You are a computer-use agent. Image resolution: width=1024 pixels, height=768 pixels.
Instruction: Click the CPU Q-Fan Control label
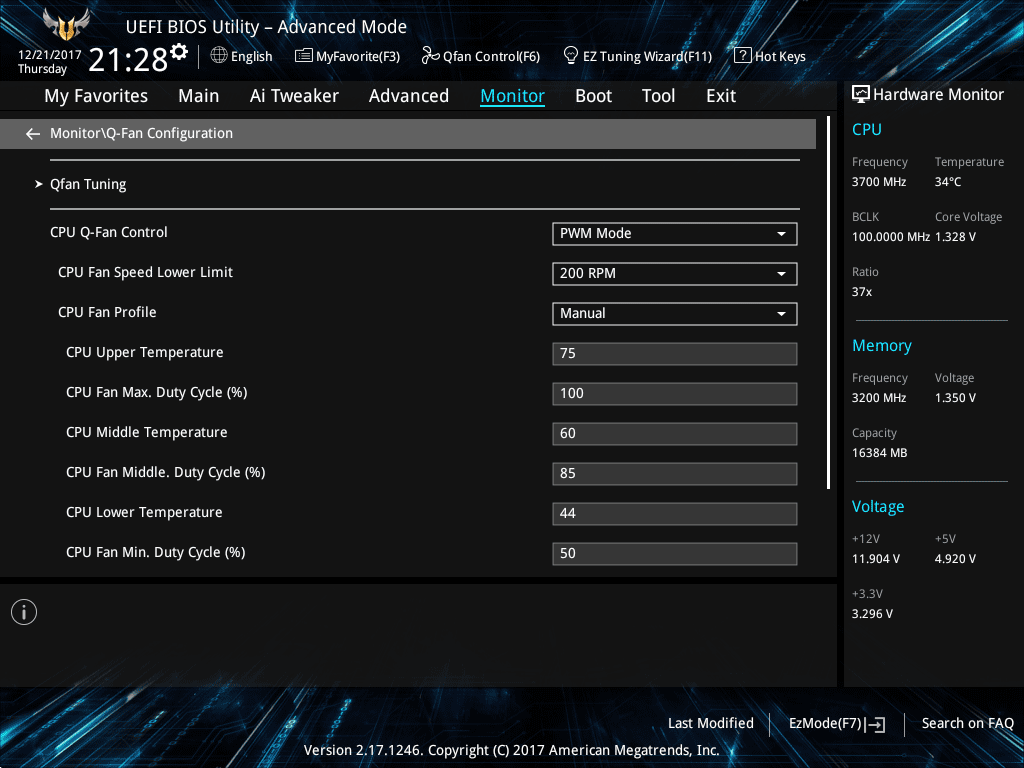tap(109, 232)
